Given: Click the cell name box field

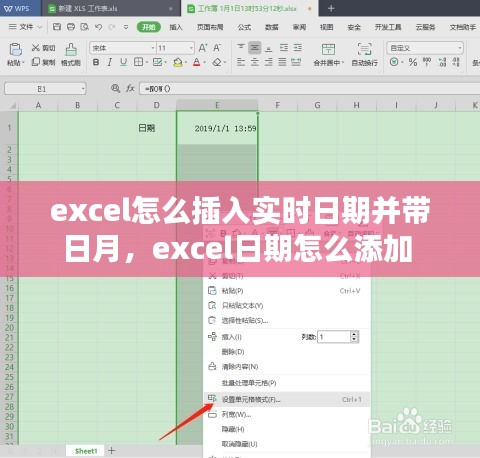Looking at the screenshot, I should click(x=45, y=89).
